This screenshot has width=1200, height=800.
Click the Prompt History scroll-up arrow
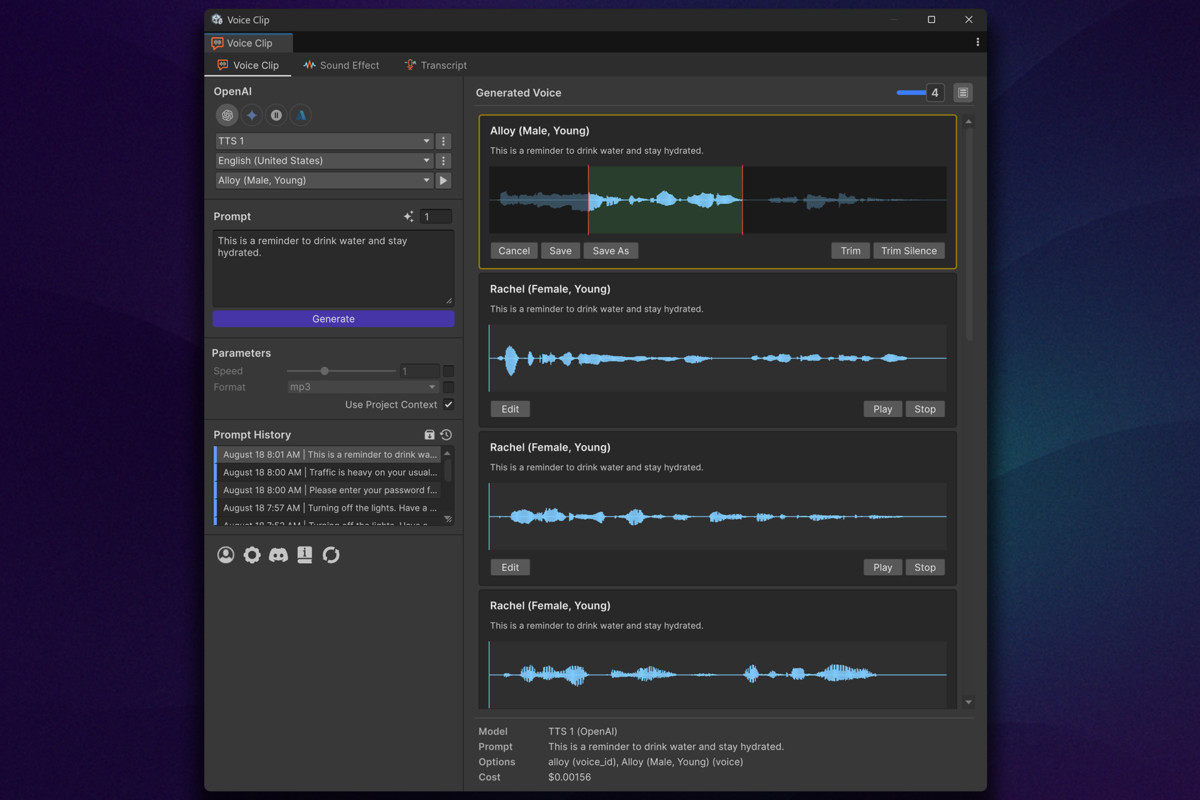point(447,453)
